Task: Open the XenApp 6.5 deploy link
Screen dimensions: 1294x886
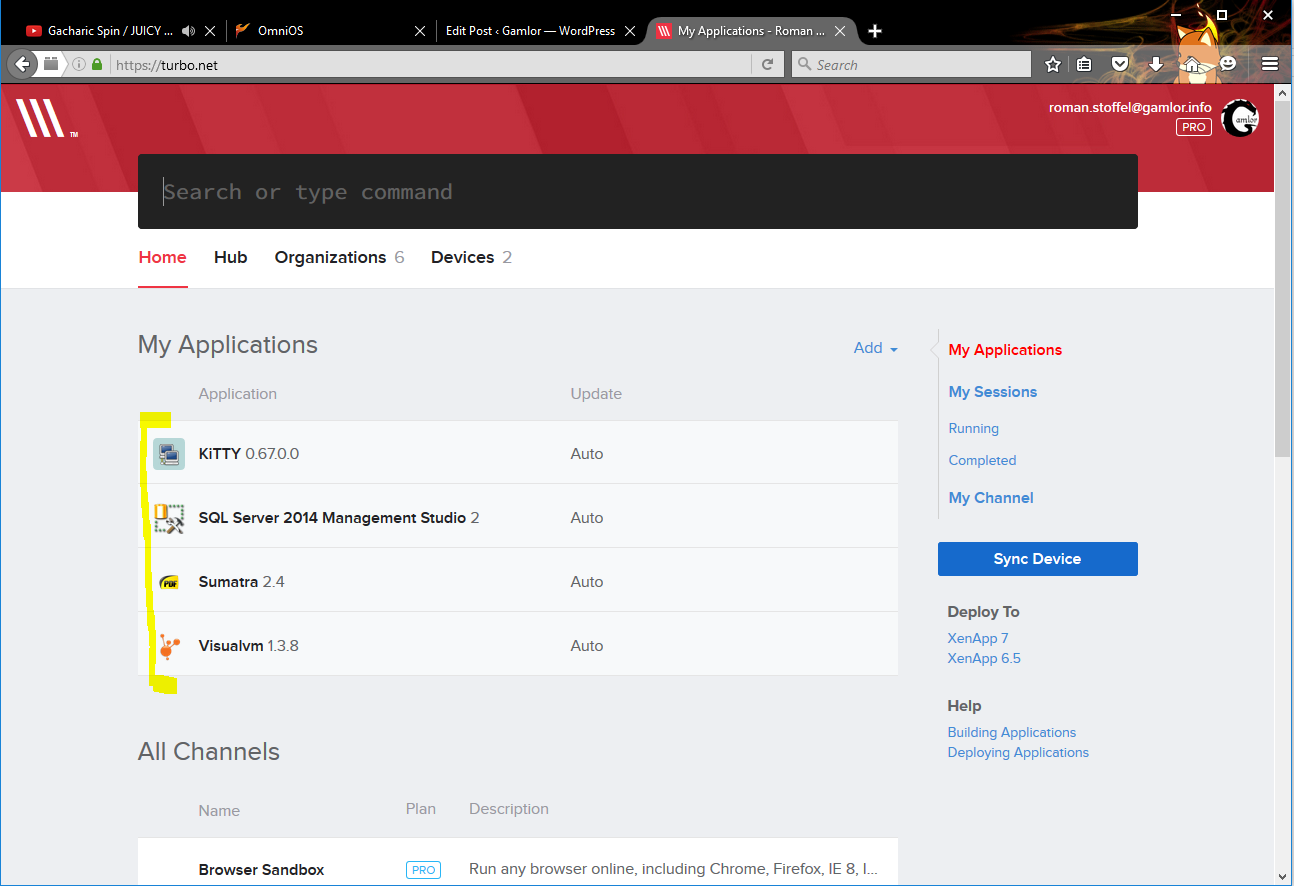Action: click(x=984, y=658)
